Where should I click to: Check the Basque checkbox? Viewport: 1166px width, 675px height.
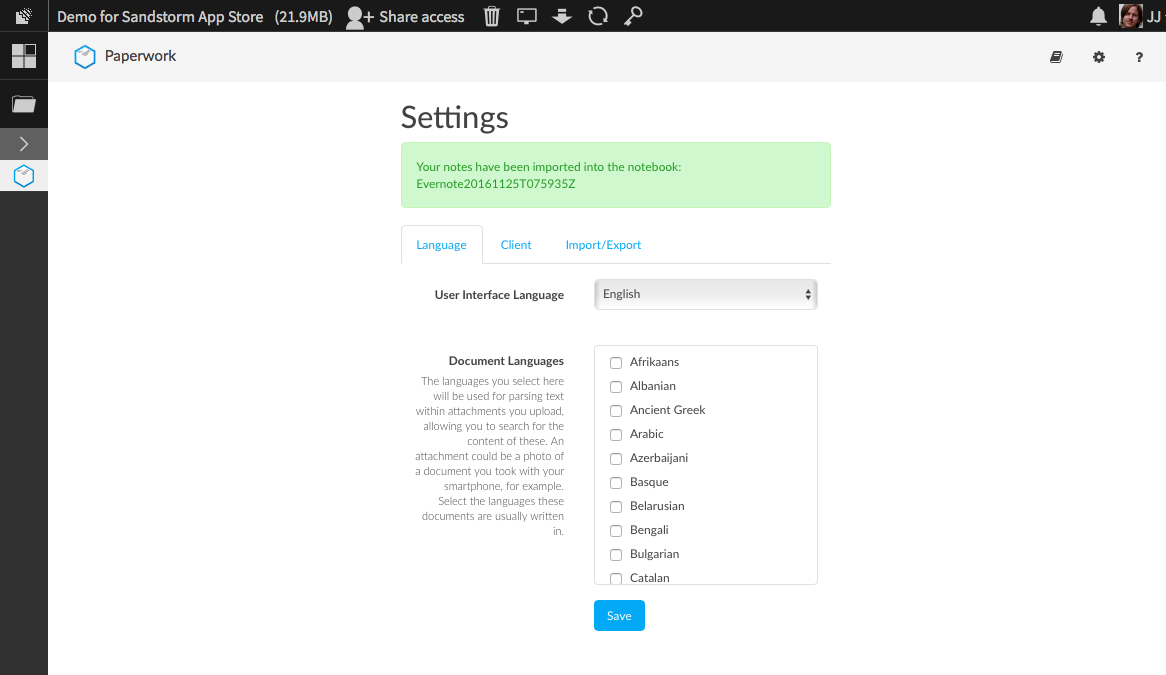616,482
